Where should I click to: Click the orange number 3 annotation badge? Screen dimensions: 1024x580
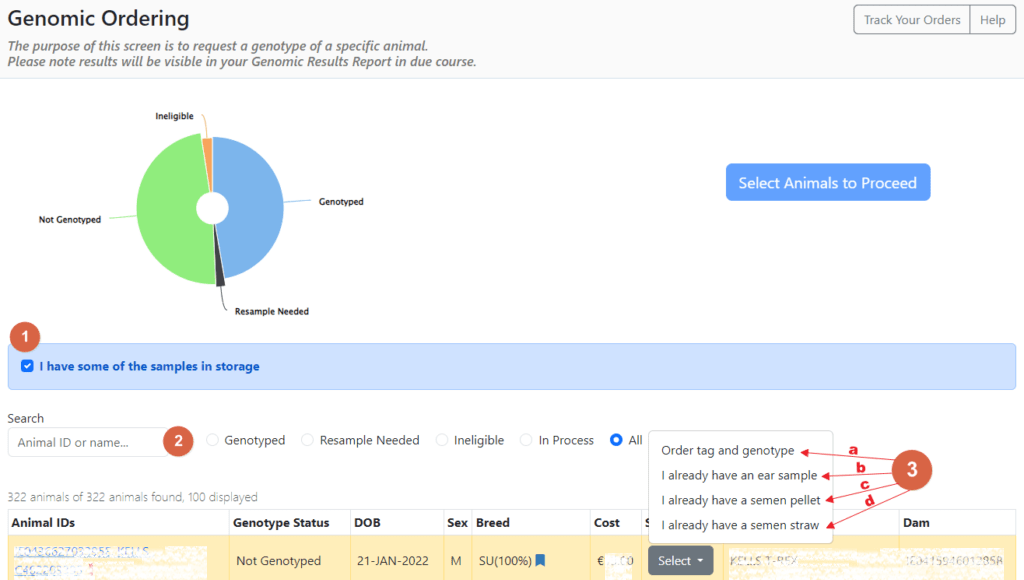pyautogui.click(x=911, y=469)
